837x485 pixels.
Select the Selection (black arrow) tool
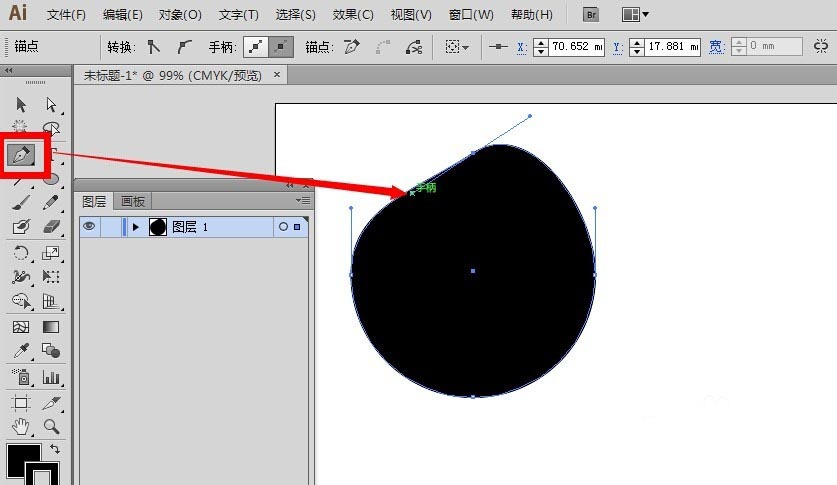[x=21, y=105]
